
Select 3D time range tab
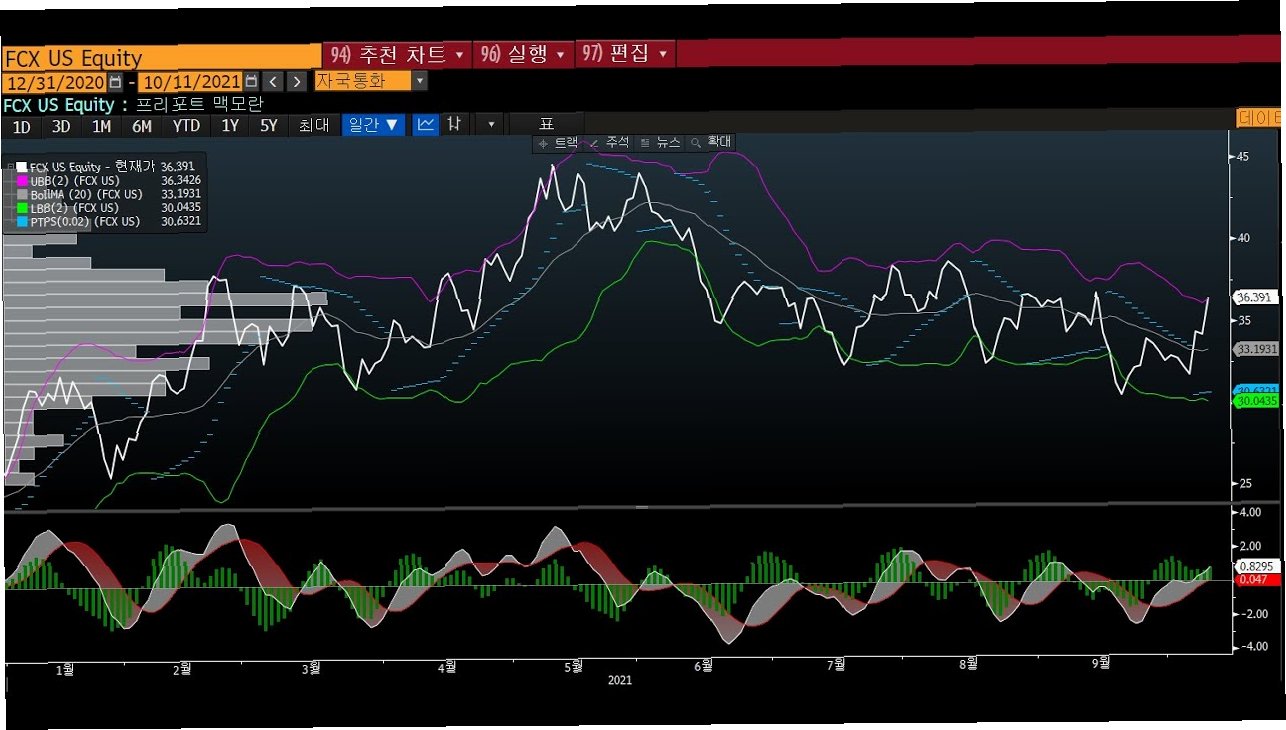point(61,126)
